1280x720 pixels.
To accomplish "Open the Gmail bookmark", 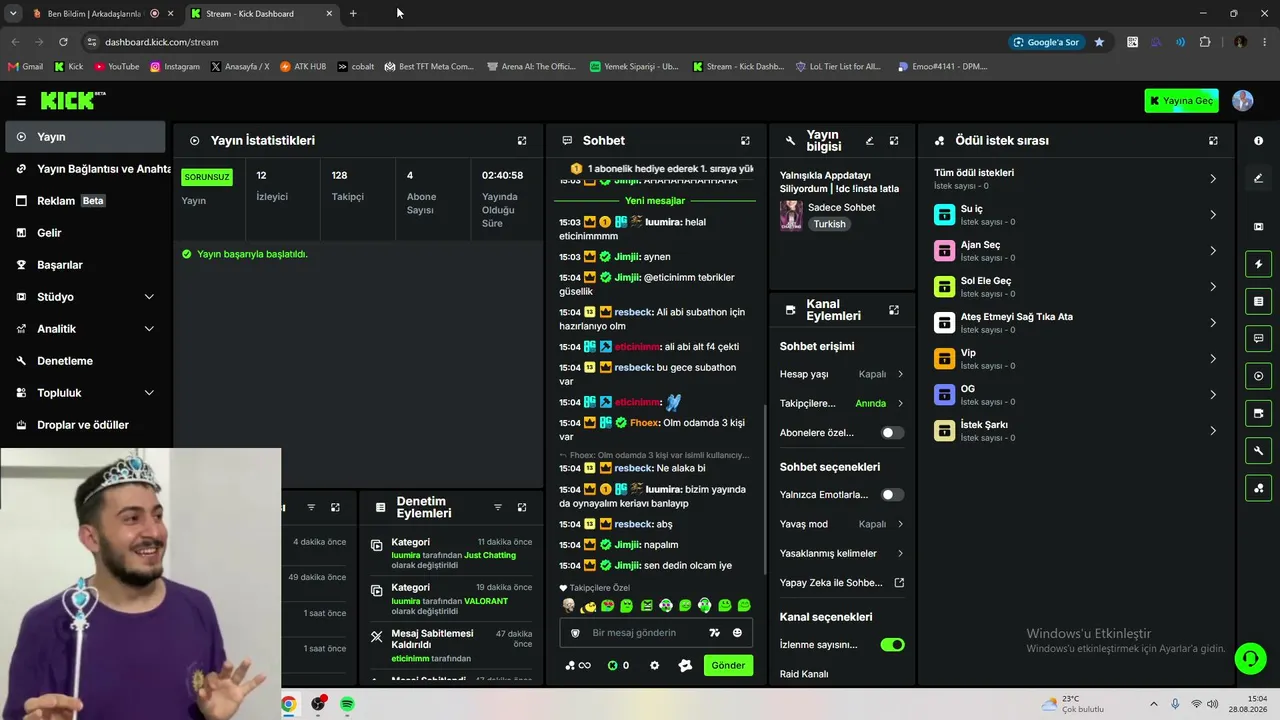I will tap(25, 67).
